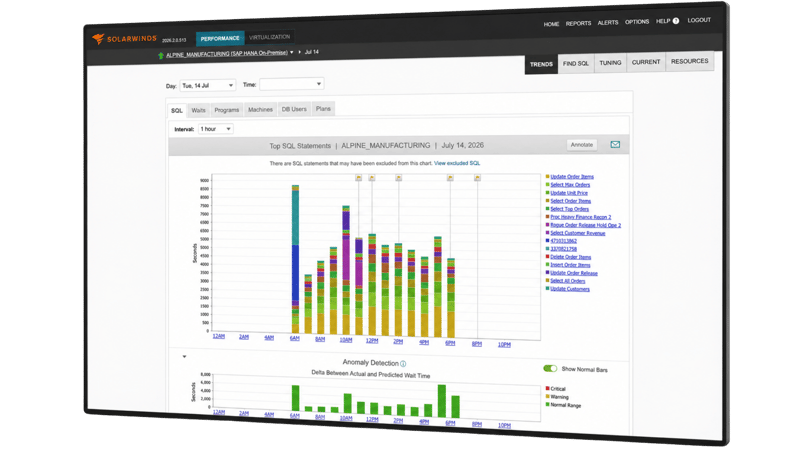
Task: Collapse the Anomaly Detection section triangle
Action: pos(184,357)
